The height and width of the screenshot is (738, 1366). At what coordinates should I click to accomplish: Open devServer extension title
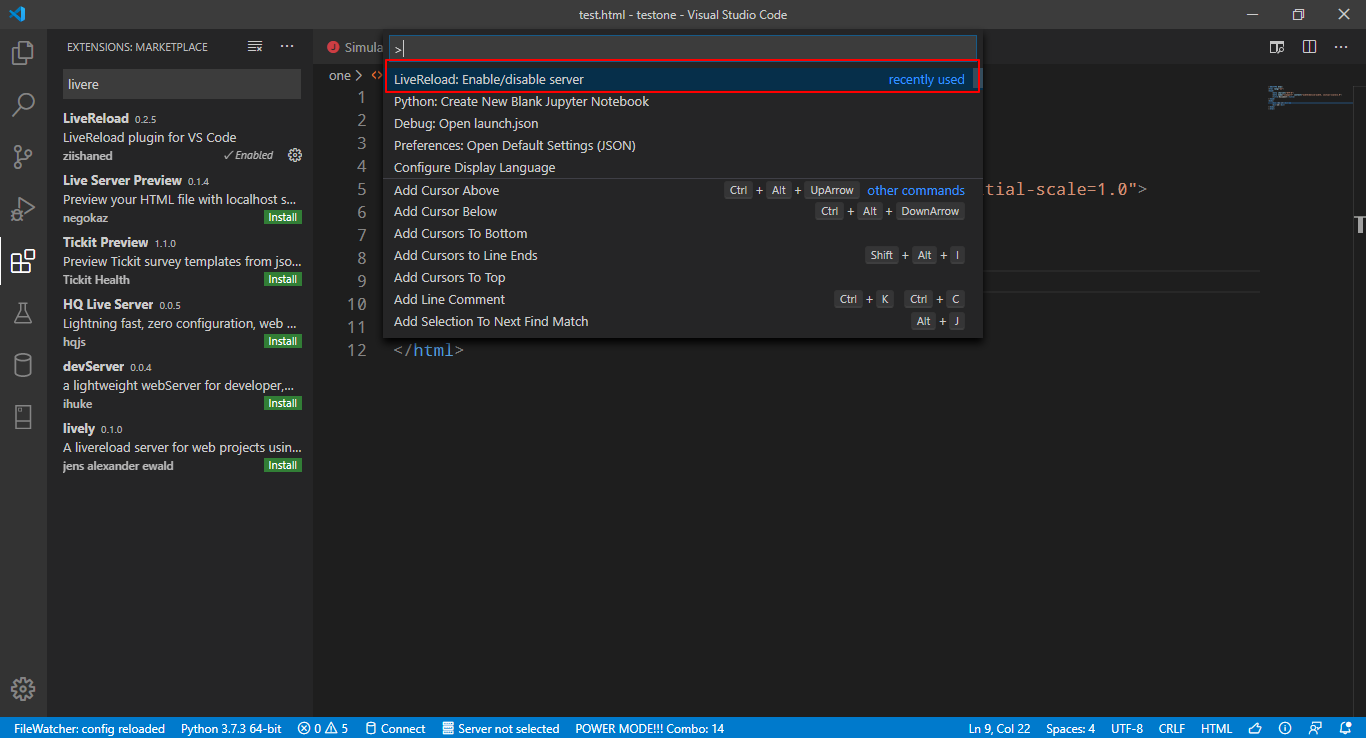point(93,366)
